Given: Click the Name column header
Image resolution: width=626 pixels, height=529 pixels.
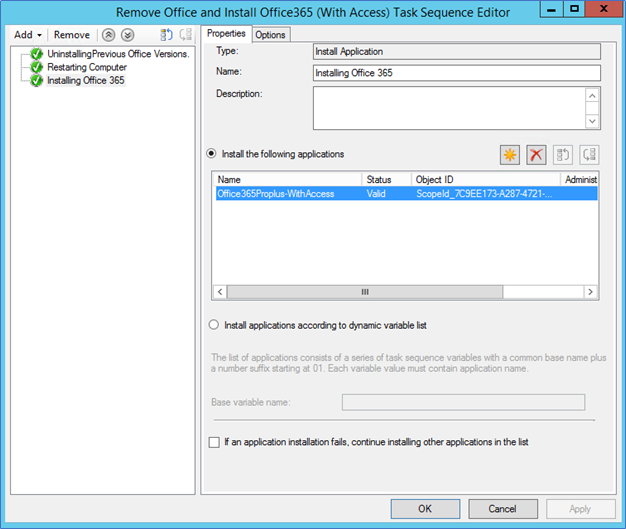Looking at the screenshot, I should coord(287,180).
